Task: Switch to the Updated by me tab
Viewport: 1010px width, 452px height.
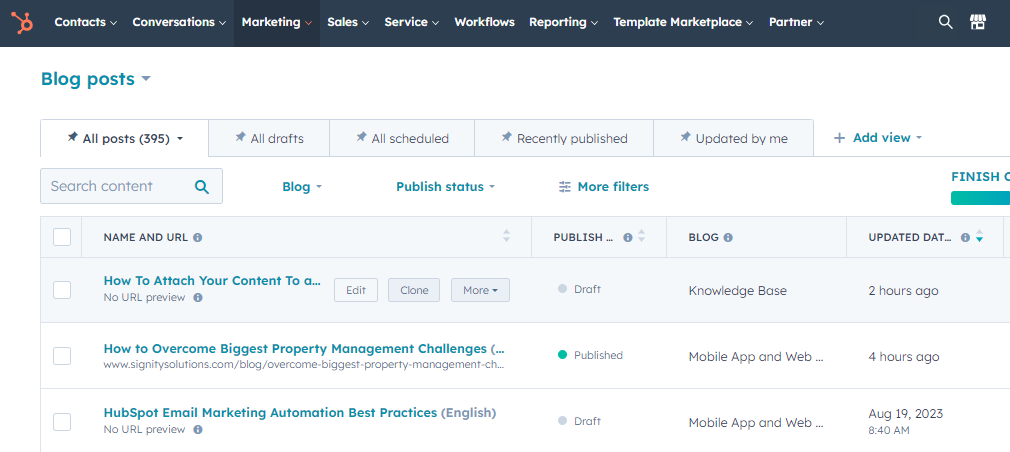Action: pos(734,138)
